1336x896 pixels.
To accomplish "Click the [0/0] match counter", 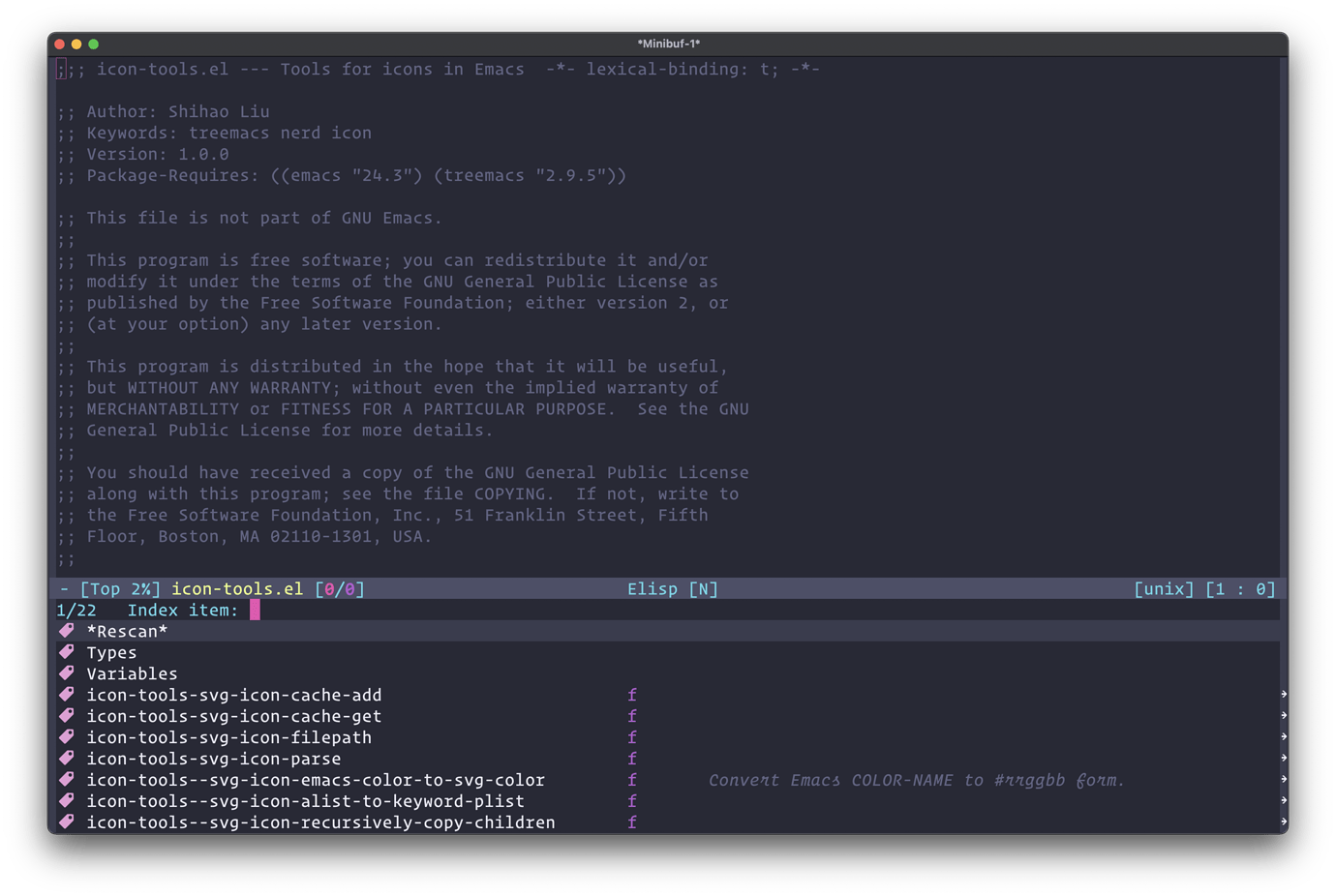I will (342, 588).
